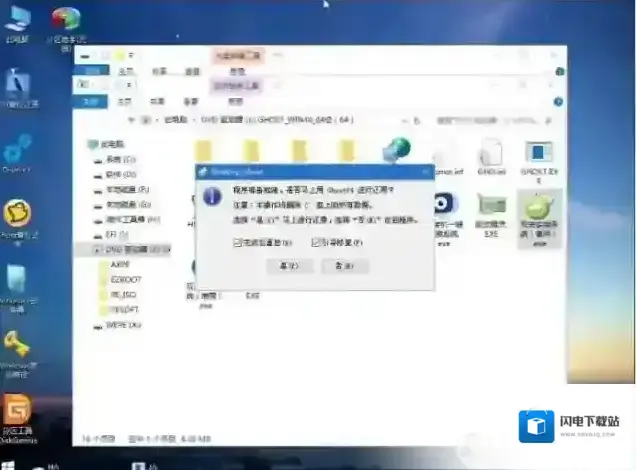Open the key-shaped Windows password tool icon
The image size is (636, 470).
[x=17, y=347]
